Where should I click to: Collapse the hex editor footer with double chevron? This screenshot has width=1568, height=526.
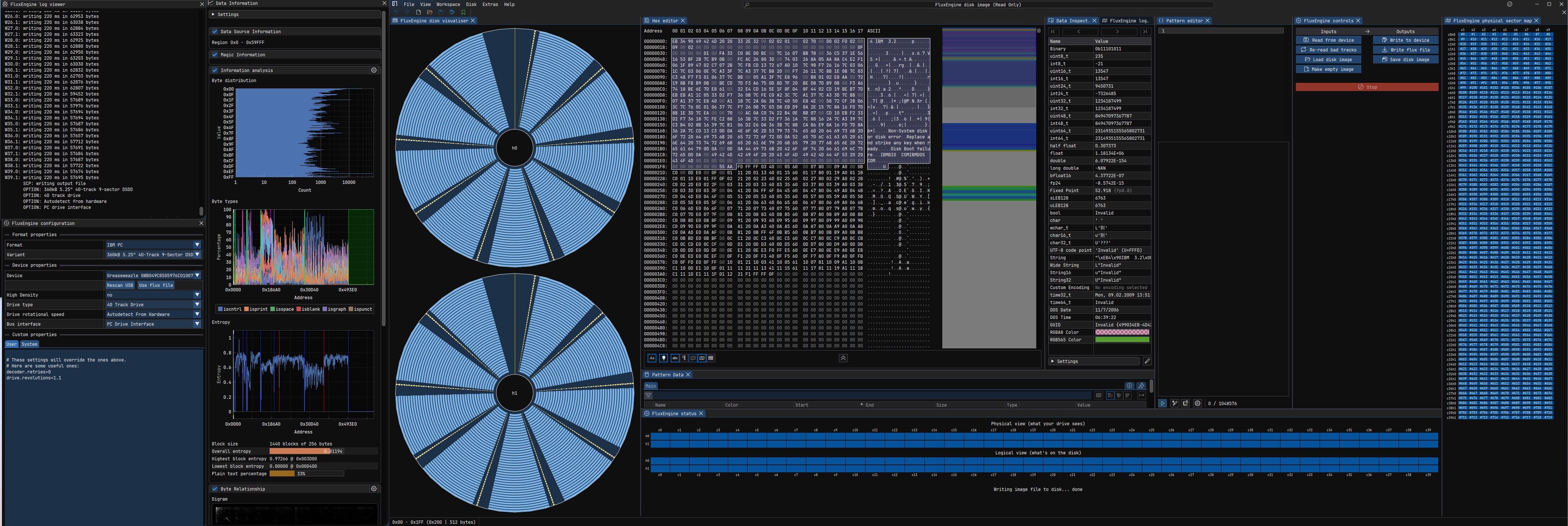[x=843, y=358]
